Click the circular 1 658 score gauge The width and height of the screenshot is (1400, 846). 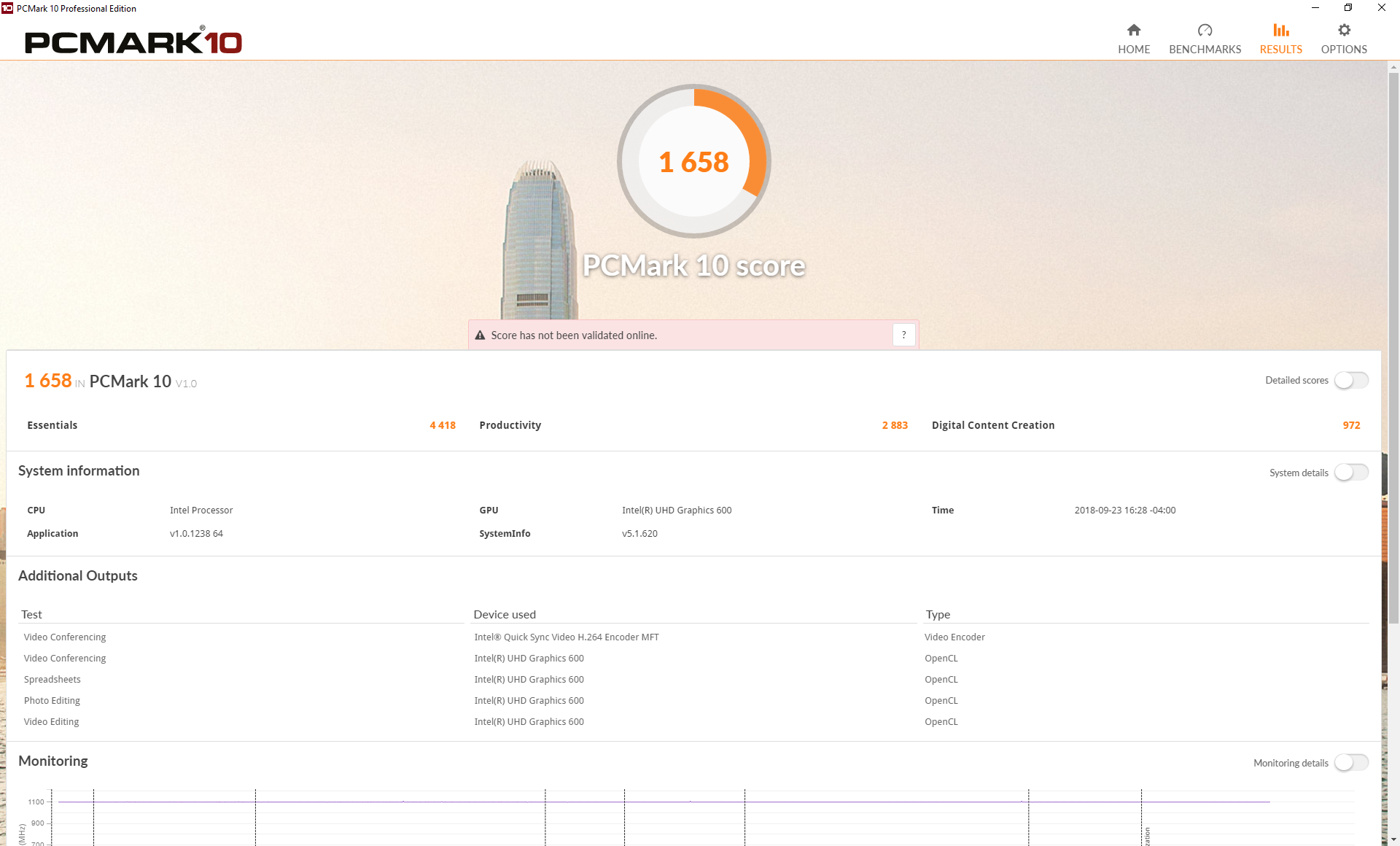pyautogui.click(x=693, y=161)
